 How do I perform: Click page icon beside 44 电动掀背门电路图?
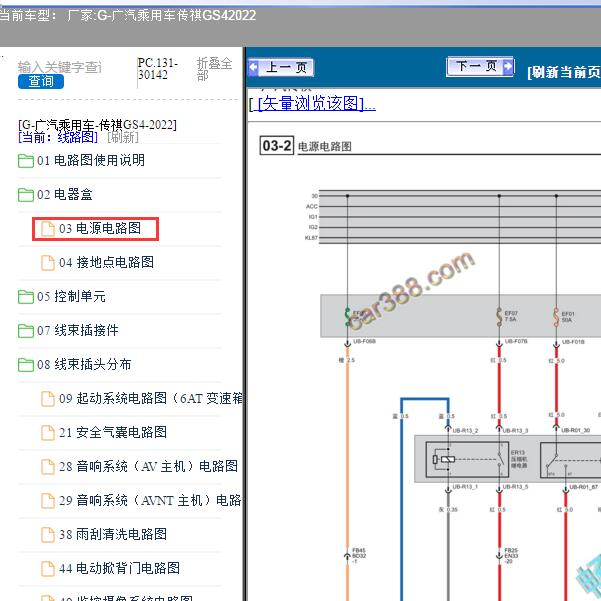click(48, 568)
